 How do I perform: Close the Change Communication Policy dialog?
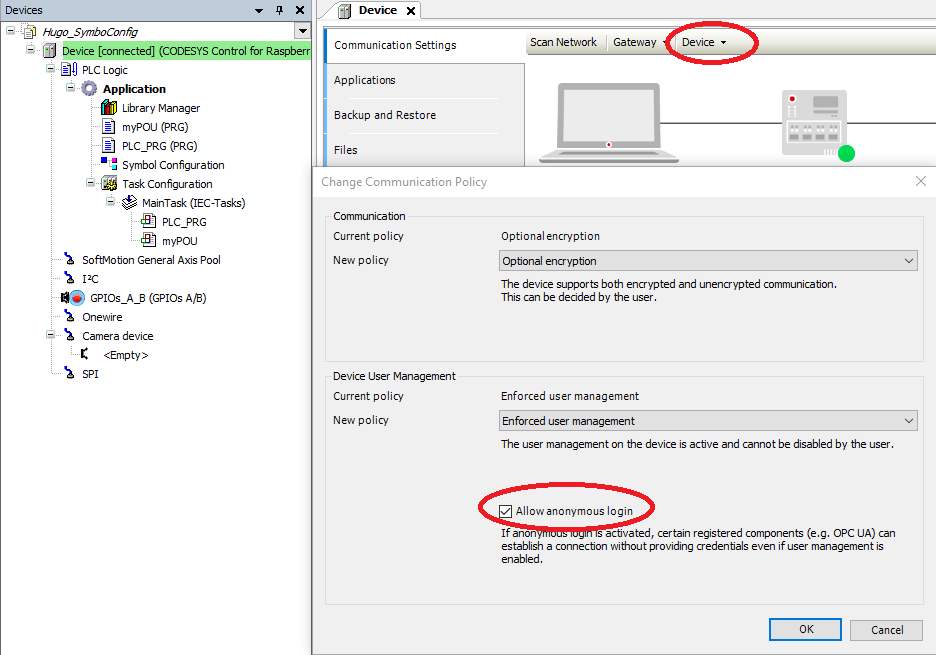point(920,181)
